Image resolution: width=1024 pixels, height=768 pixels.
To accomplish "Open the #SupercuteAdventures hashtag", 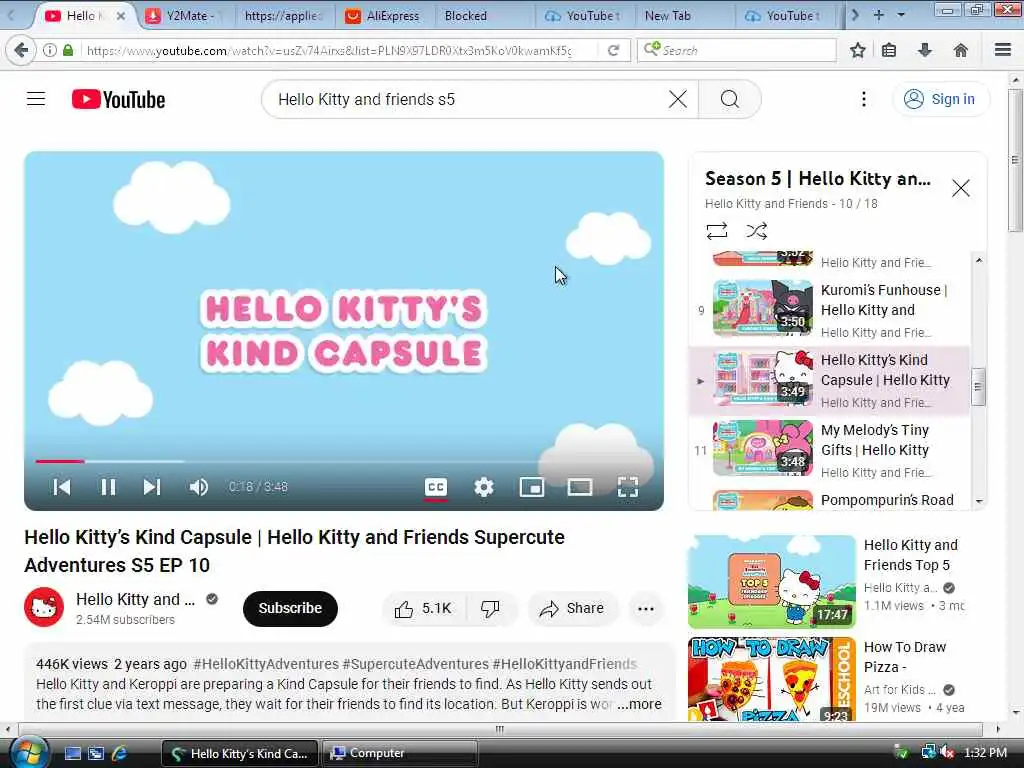I will pyautogui.click(x=415, y=664).
